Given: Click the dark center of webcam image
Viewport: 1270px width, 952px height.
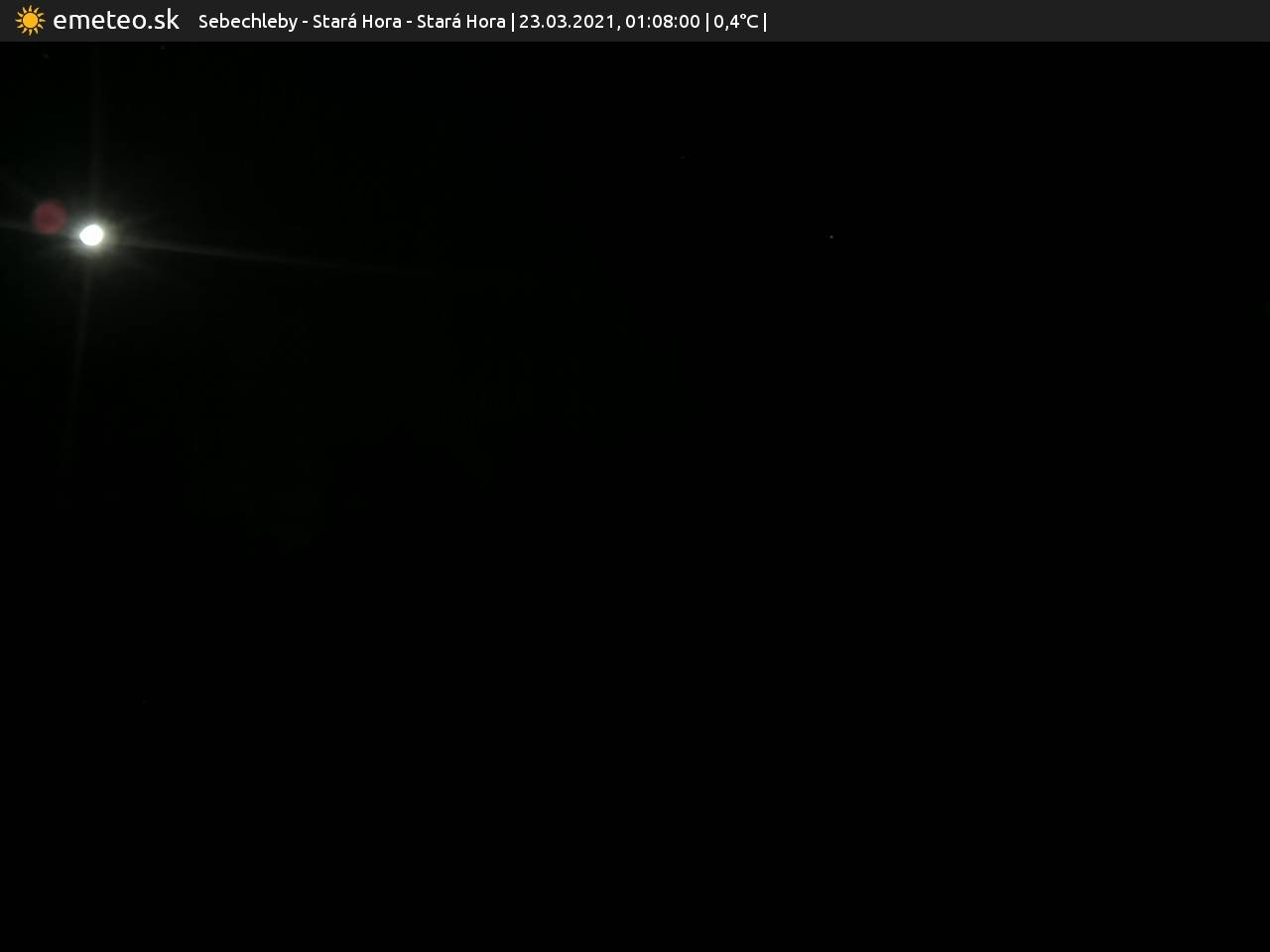Looking at the screenshot, I should (x=635, y=496).
